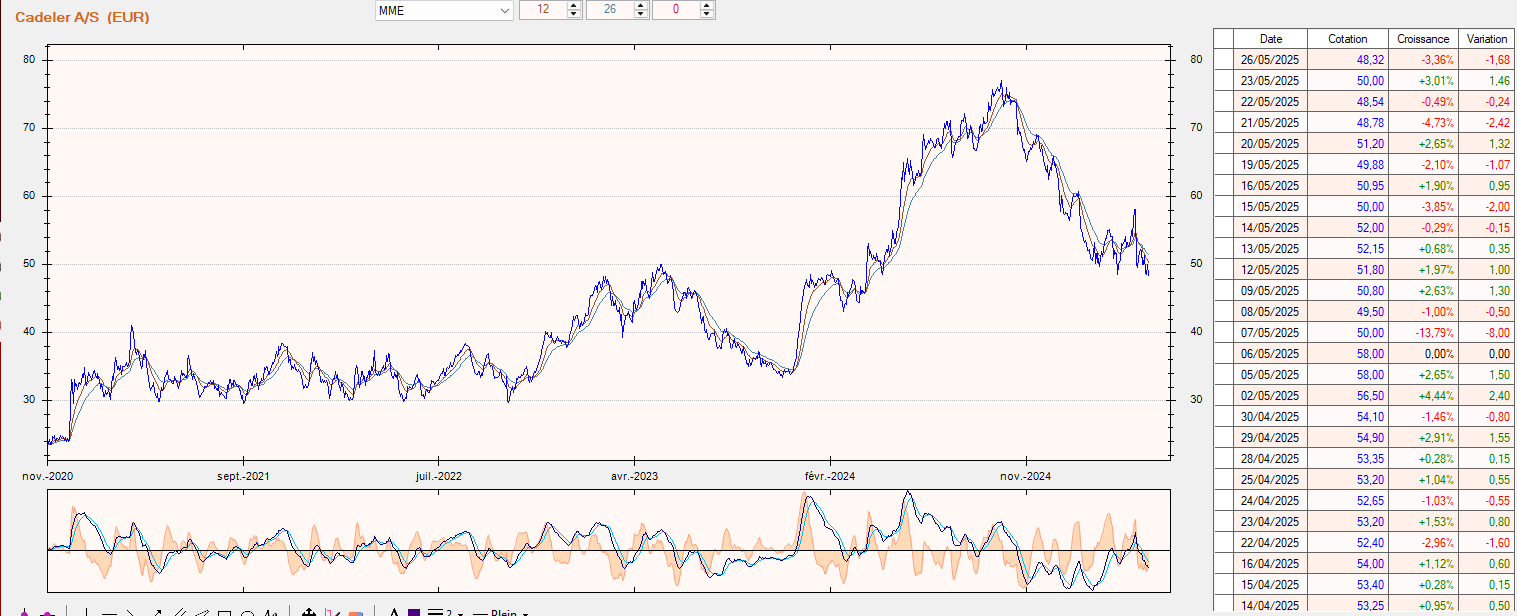Image resolution: width=1517 pixels, height=616 pixels.
Task: Click the Date column header
Action: 1270,39
